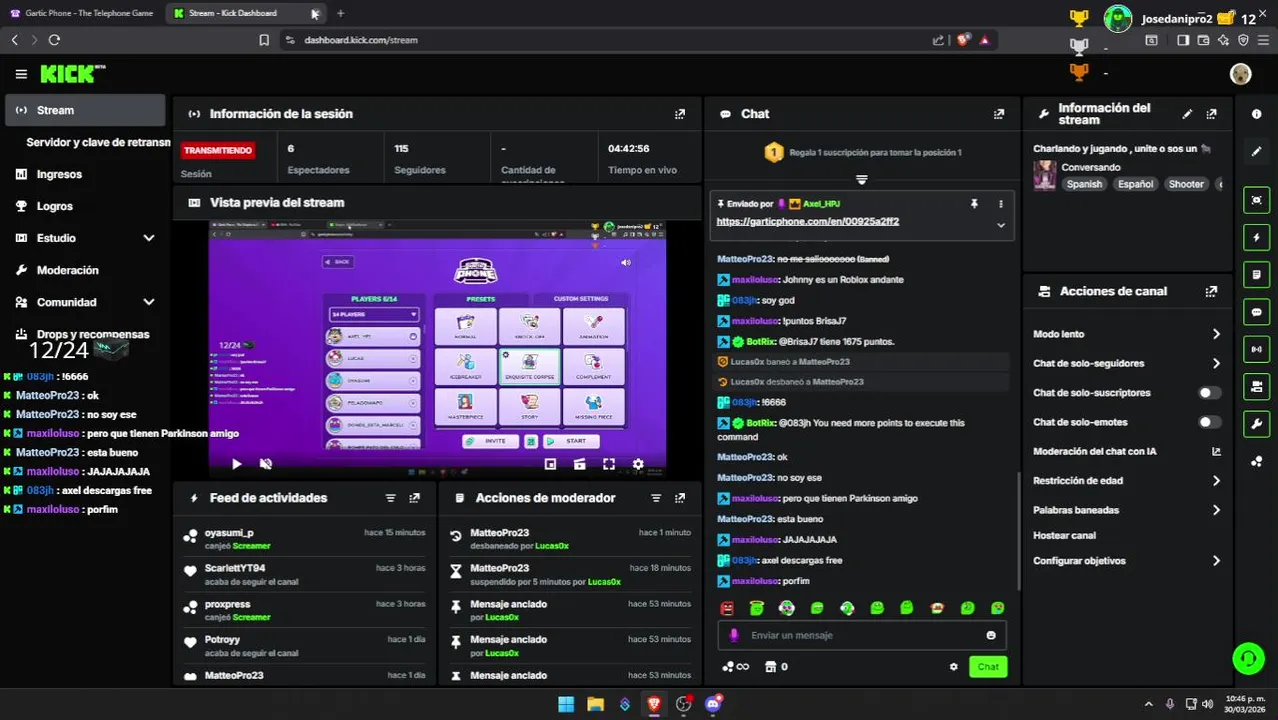
Task: Open Windows Start menu
Action: click(566, 704)
